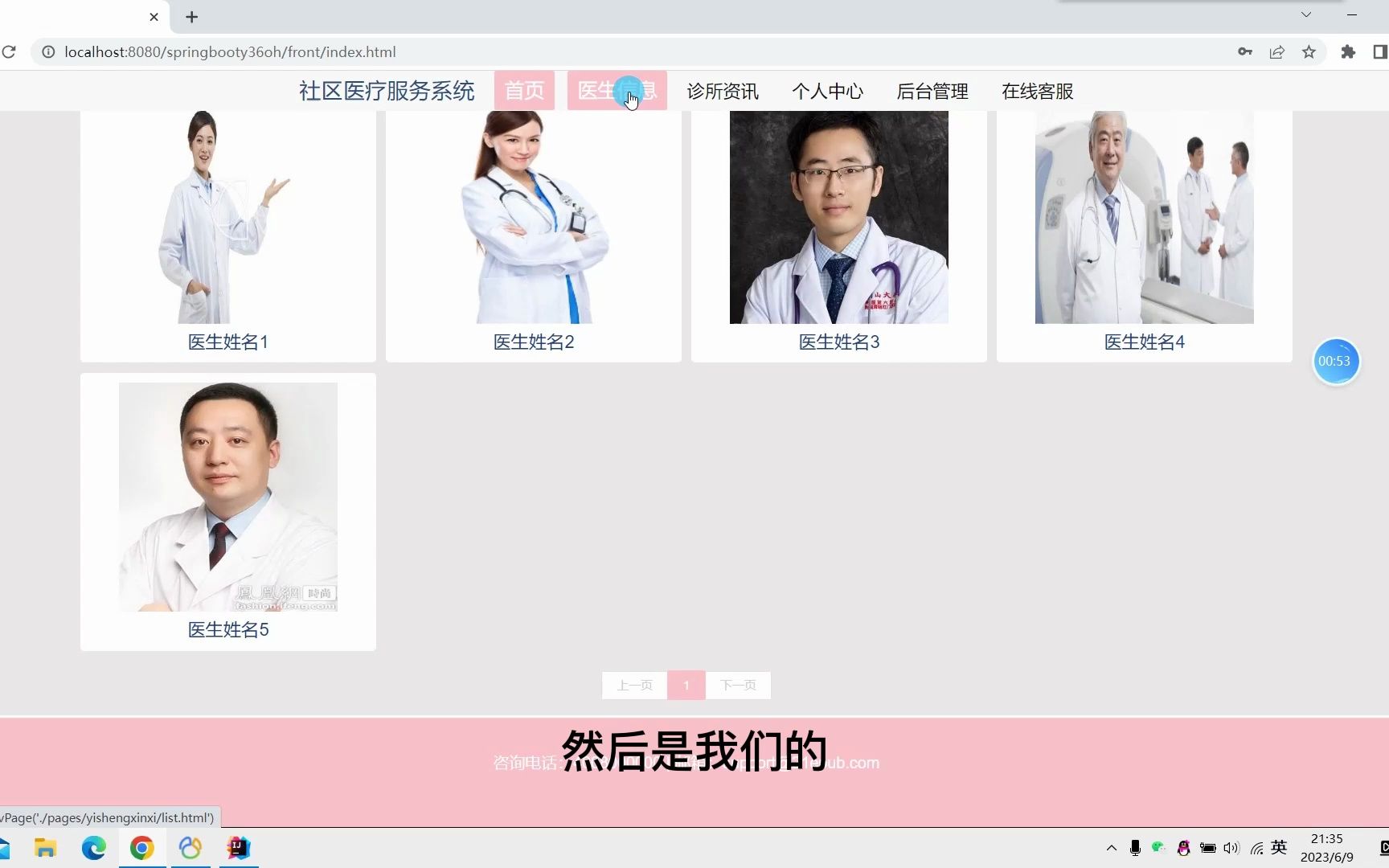Image resolution: width=1389 pixels, height=868 pixels.
Task: Select 首页 in the navigation bar
Action: 524,90
